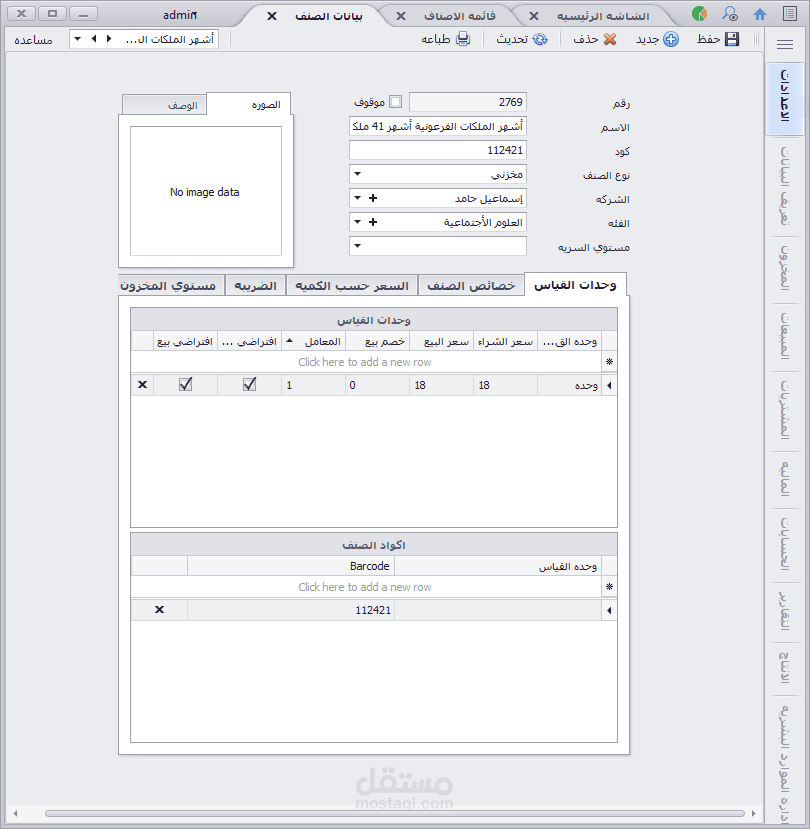Image resolution: width=810 pixels, height=829 pixels.
Task: Click the الاسم item name field
Action: coord(438,126)
